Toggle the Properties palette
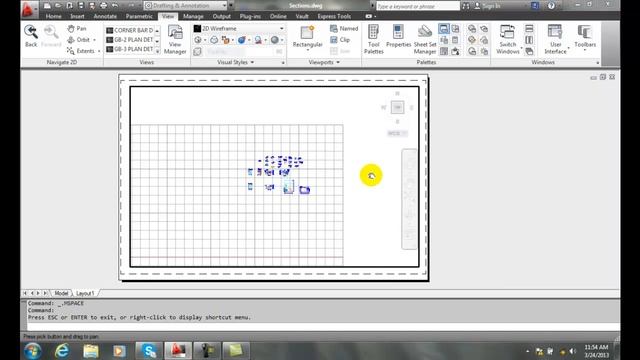The width and height of the screenshot is (640, 360). tap(398, 37)
